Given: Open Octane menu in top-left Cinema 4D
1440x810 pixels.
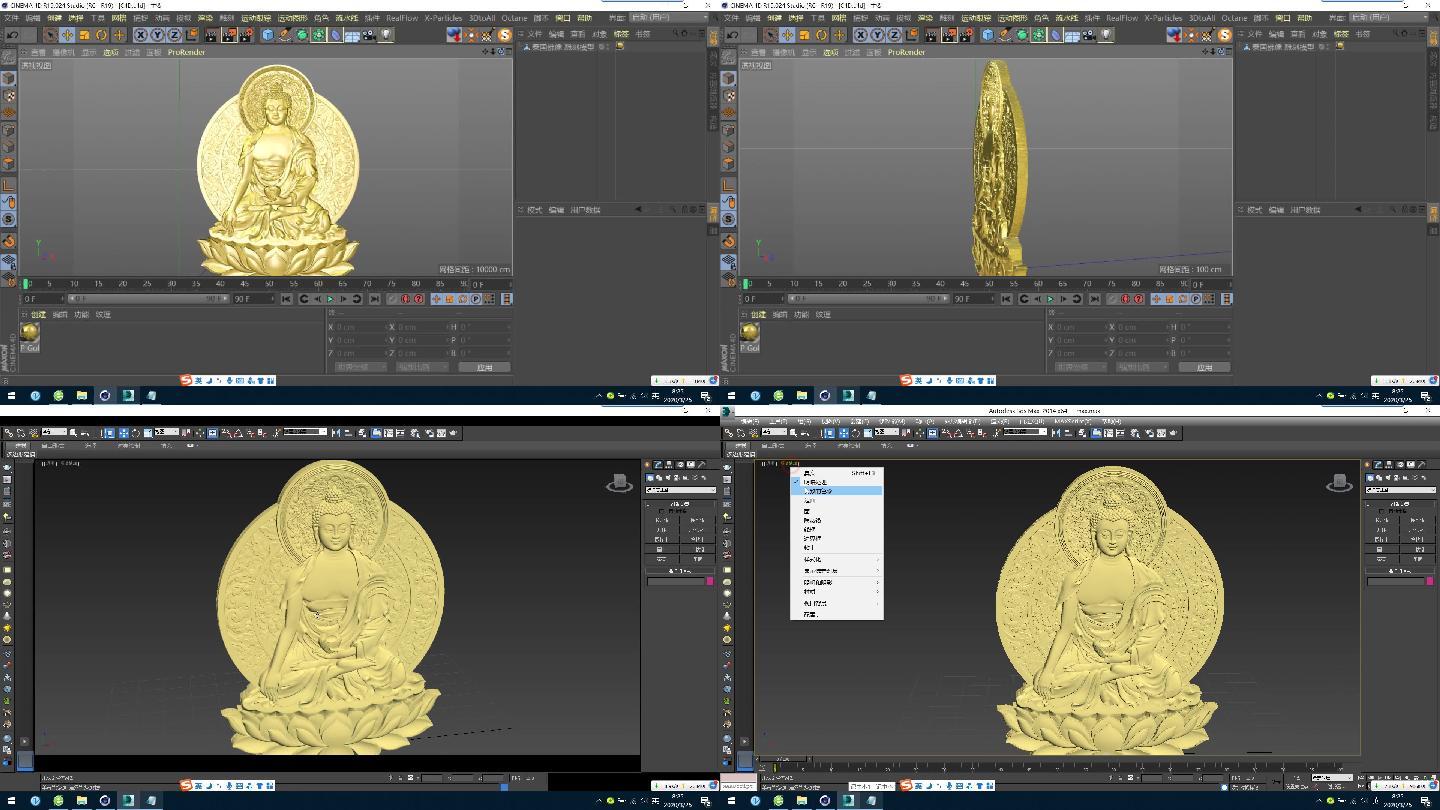Looking at the screenshot, I should tap(514, 17).
